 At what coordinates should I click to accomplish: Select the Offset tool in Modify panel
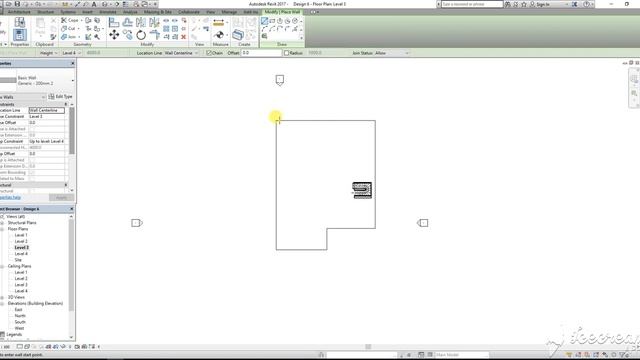pos(127,22)
